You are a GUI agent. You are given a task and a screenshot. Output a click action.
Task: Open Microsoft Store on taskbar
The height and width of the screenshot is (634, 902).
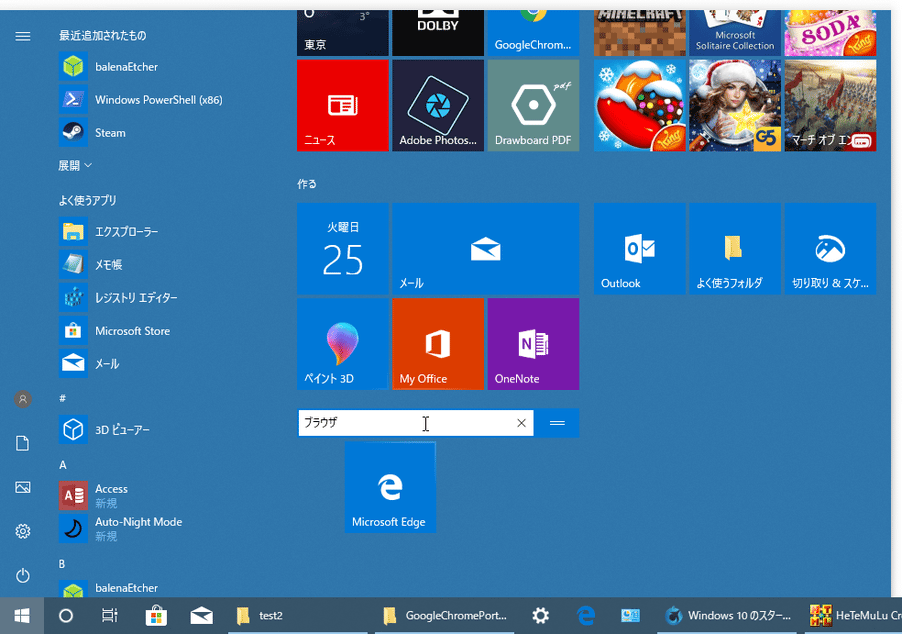coord(156,616)
